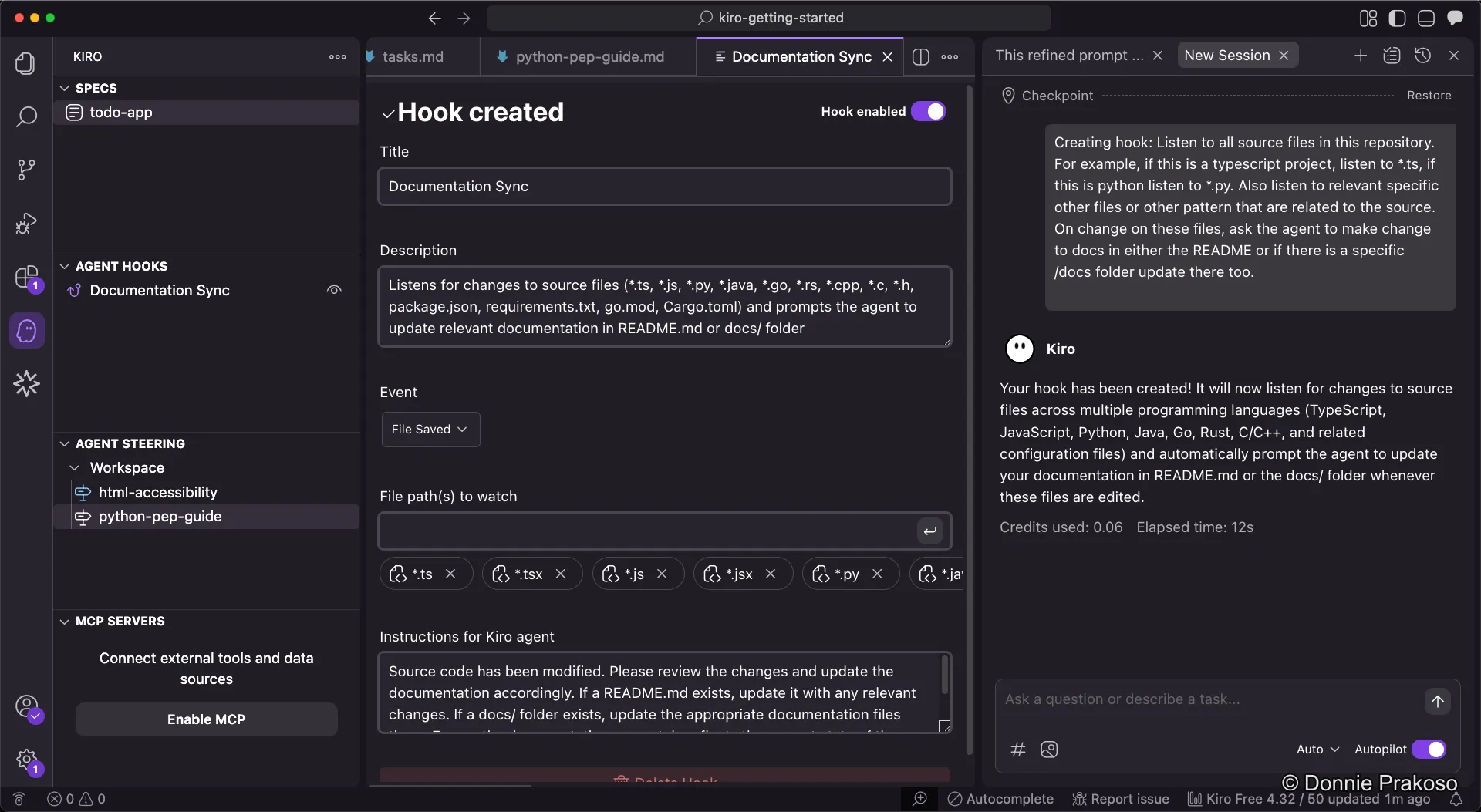Open the Search panel in the sidebar
Image resolution: width=1481 pixels, height=812 pixels.
pyautogui.click(x=26, y=117)
